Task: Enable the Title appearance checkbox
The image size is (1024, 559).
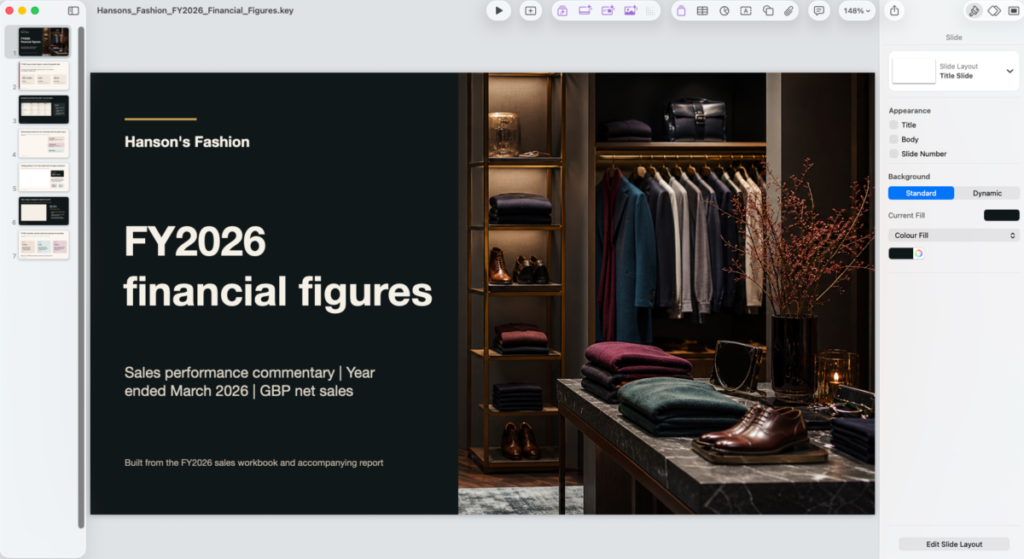Action: coord(893,125)
